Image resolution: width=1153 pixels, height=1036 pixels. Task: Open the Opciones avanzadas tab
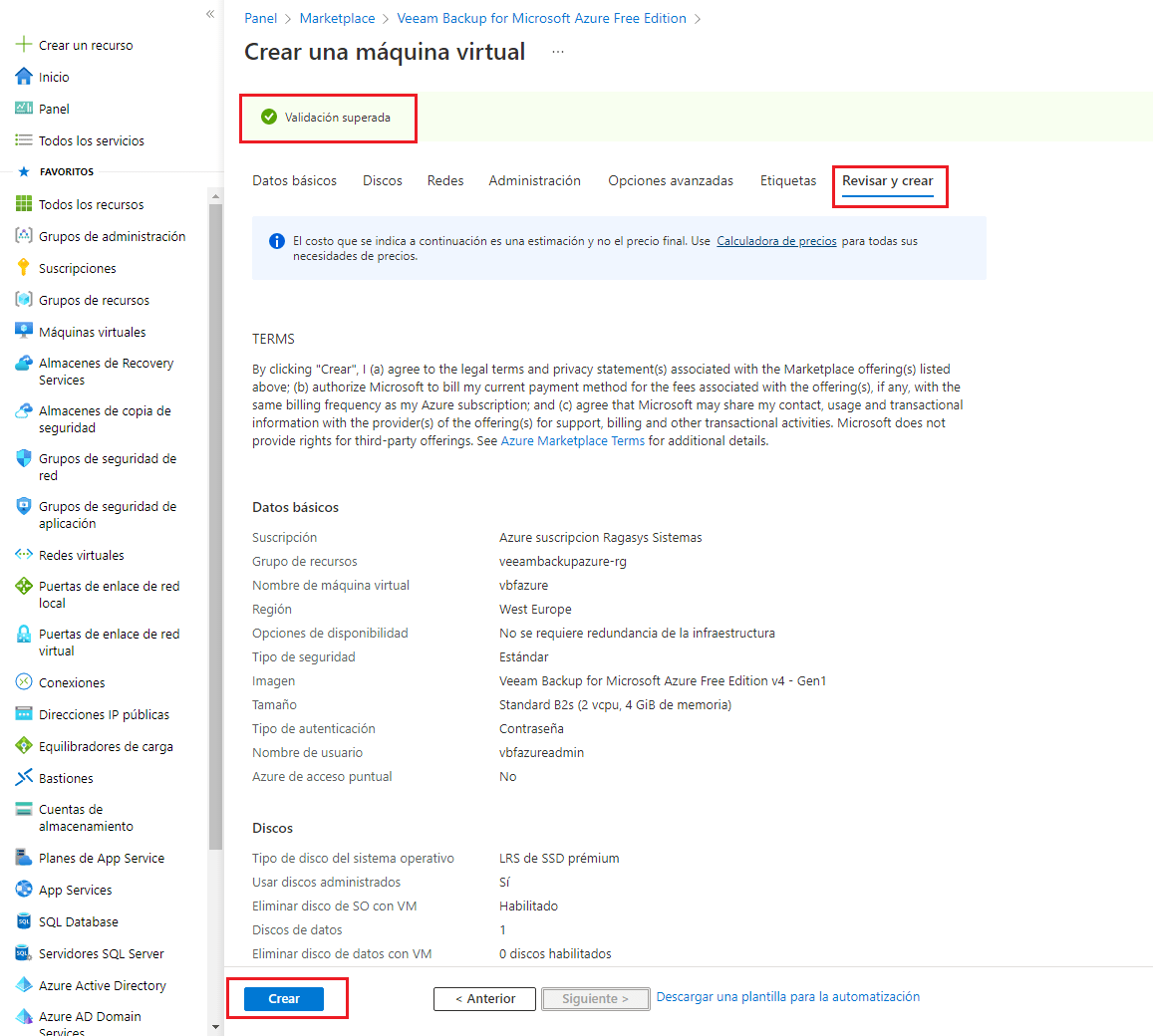point(671,181)
